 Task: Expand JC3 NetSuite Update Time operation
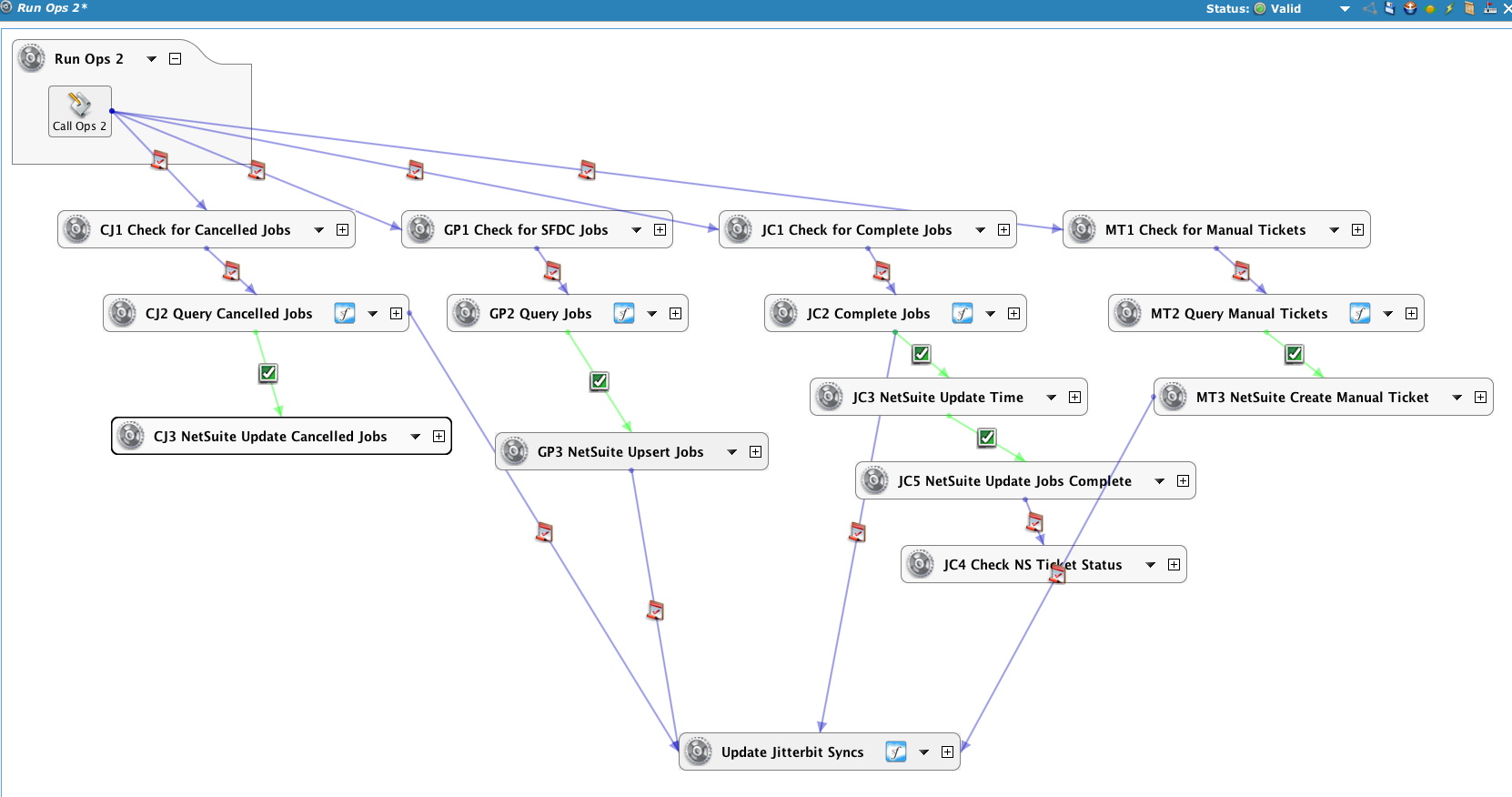click(x=1075, y=398)
